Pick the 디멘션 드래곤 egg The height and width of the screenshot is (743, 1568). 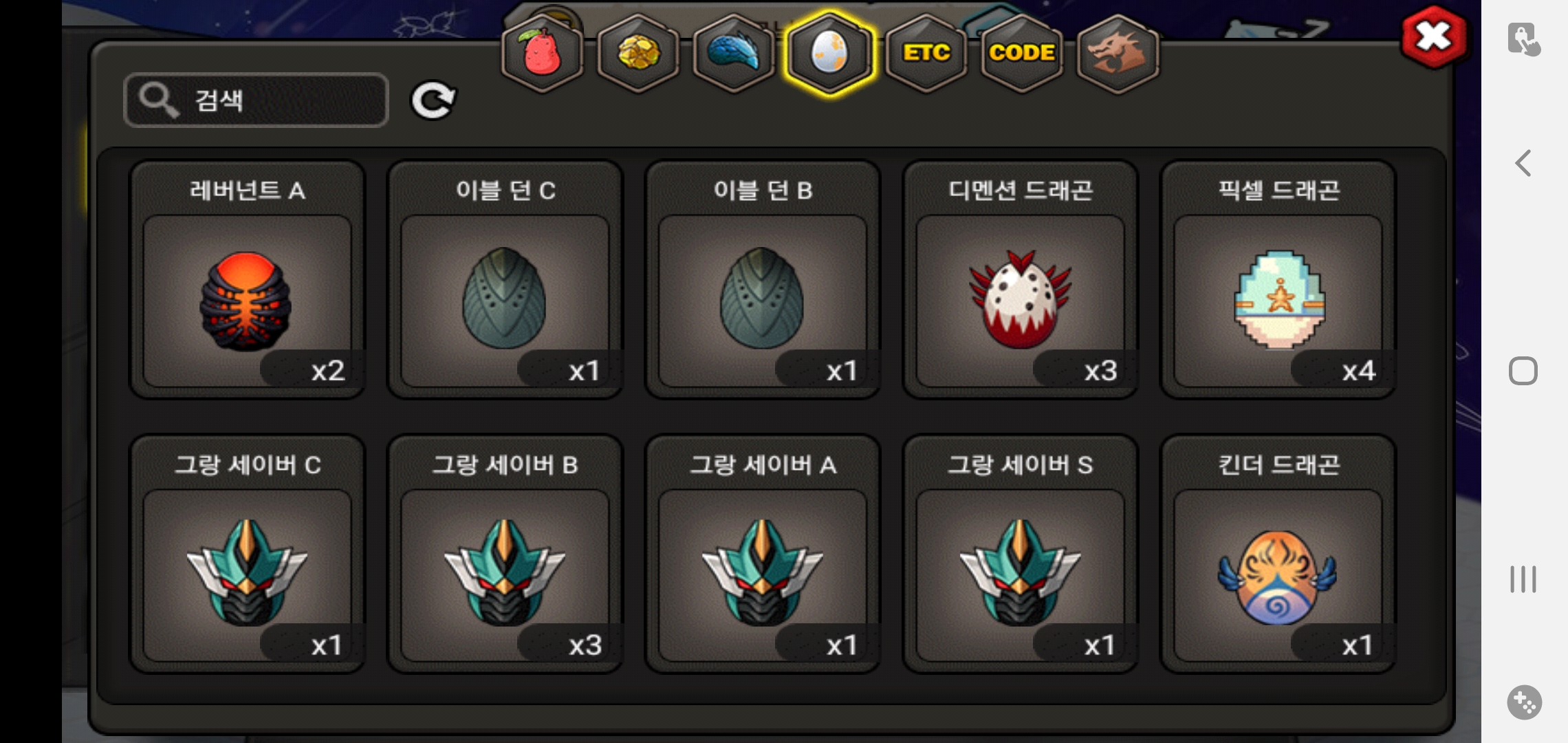(x=1021, y=279)
